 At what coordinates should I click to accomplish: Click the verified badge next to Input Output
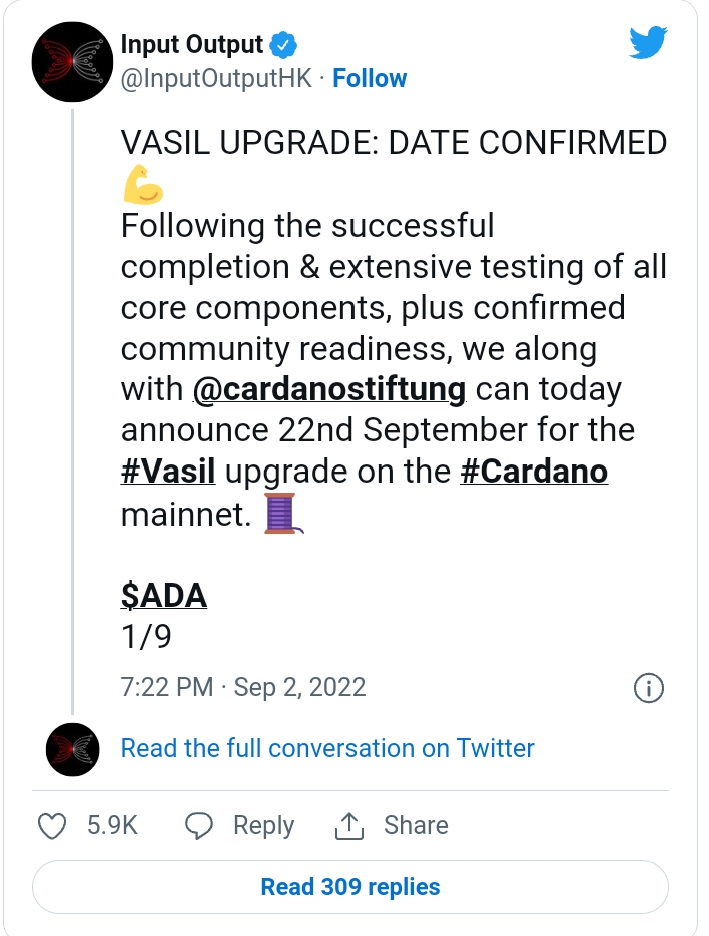tap(283, 45)
